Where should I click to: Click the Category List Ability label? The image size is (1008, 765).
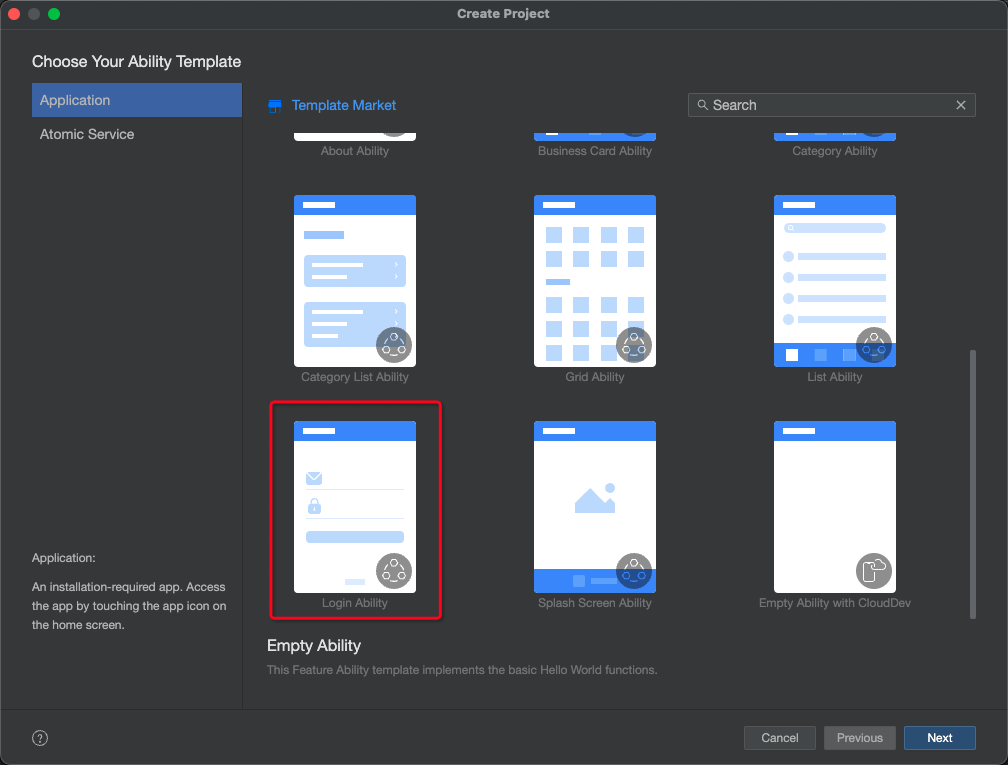(355, 377)
